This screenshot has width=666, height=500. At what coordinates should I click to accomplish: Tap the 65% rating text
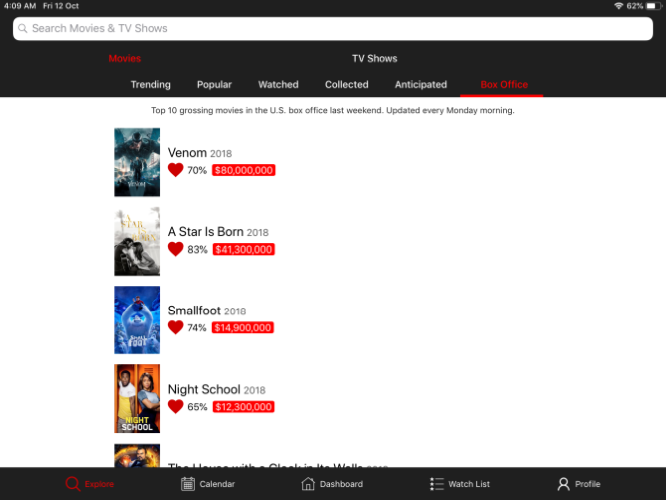coord(198,407)
